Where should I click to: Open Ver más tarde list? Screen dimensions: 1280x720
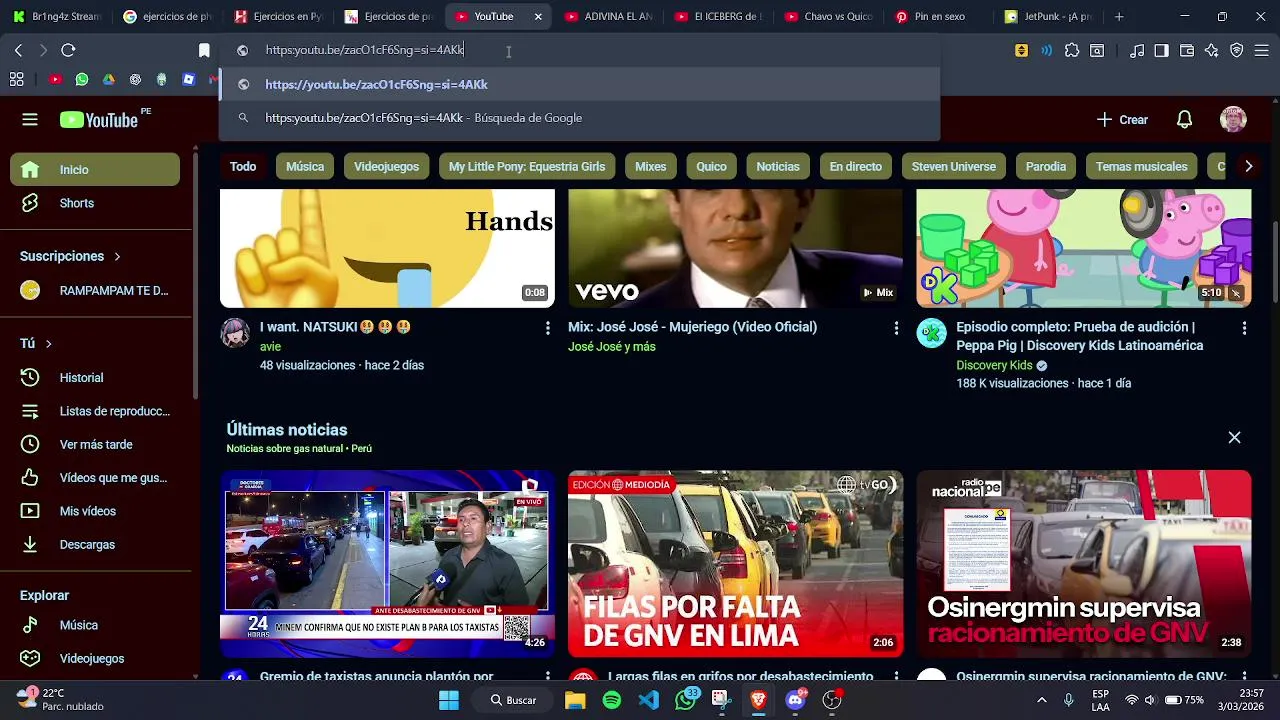pyautogui.click(x=95, y=445)
